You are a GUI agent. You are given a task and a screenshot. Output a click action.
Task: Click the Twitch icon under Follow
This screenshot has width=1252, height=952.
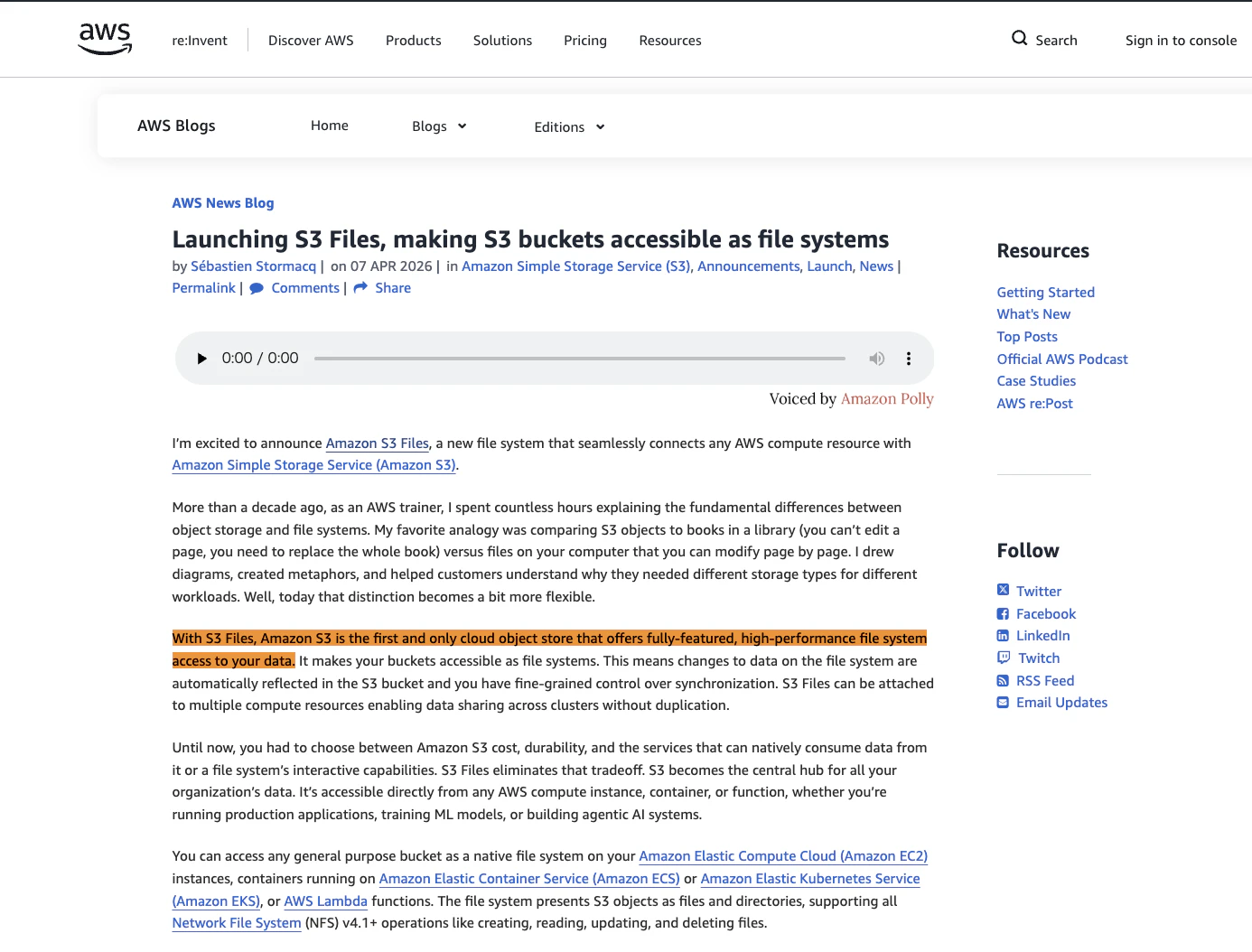click(1004, 658)
